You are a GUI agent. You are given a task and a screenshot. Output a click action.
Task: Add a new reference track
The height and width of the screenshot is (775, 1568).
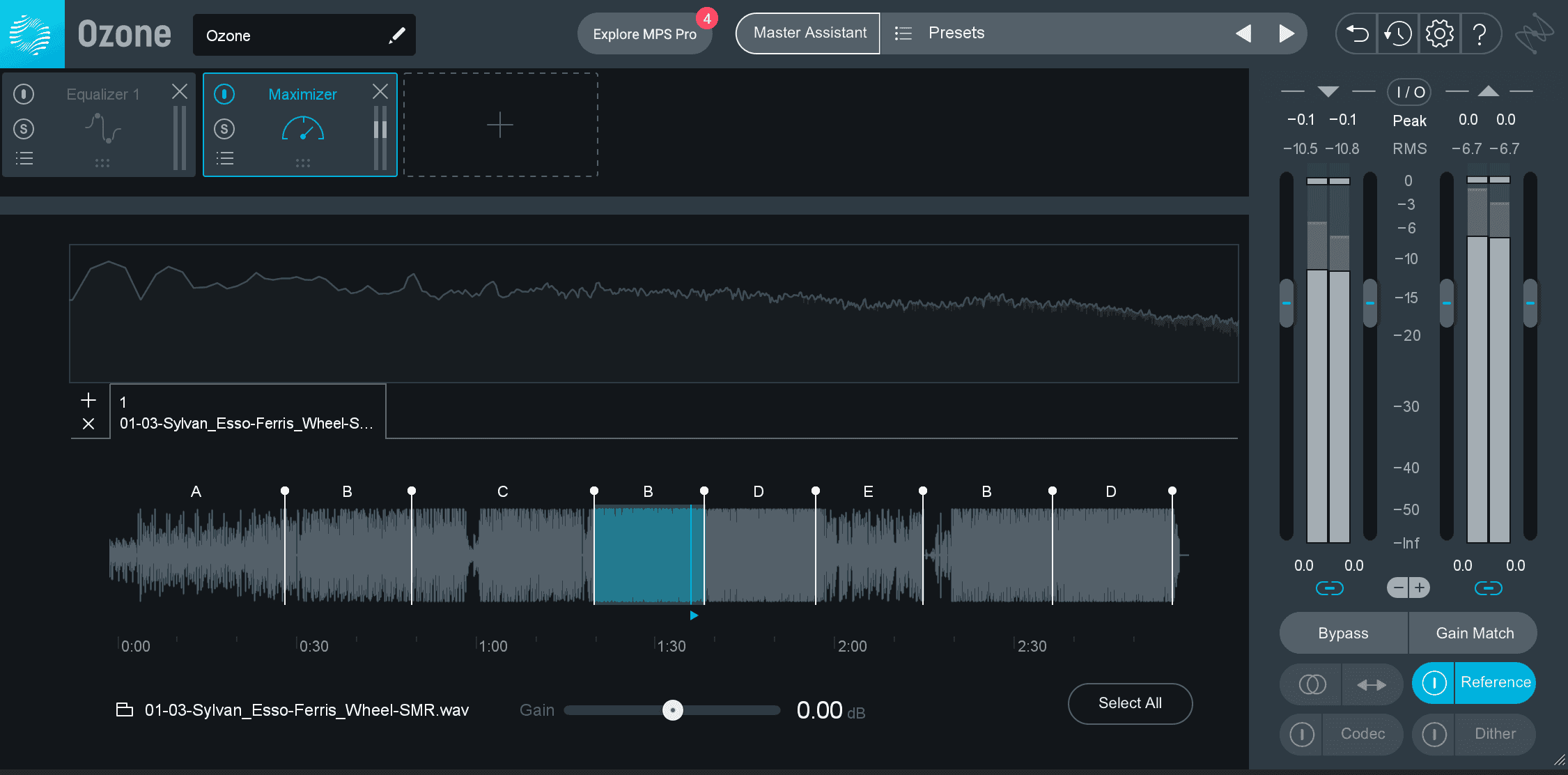(88, 400)
